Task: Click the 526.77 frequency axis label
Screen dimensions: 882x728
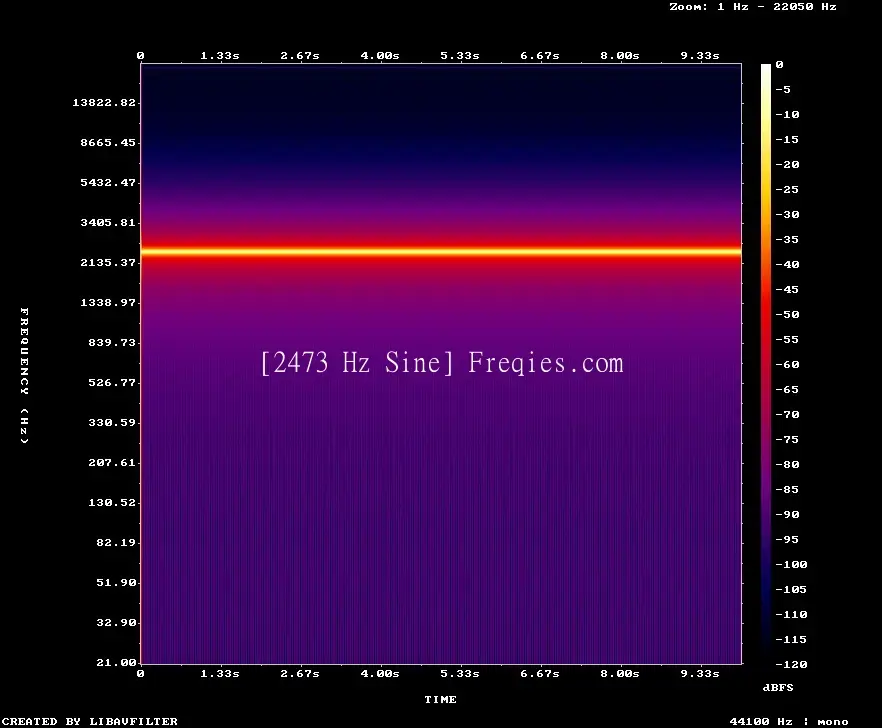Action: [x=112, y=382]
